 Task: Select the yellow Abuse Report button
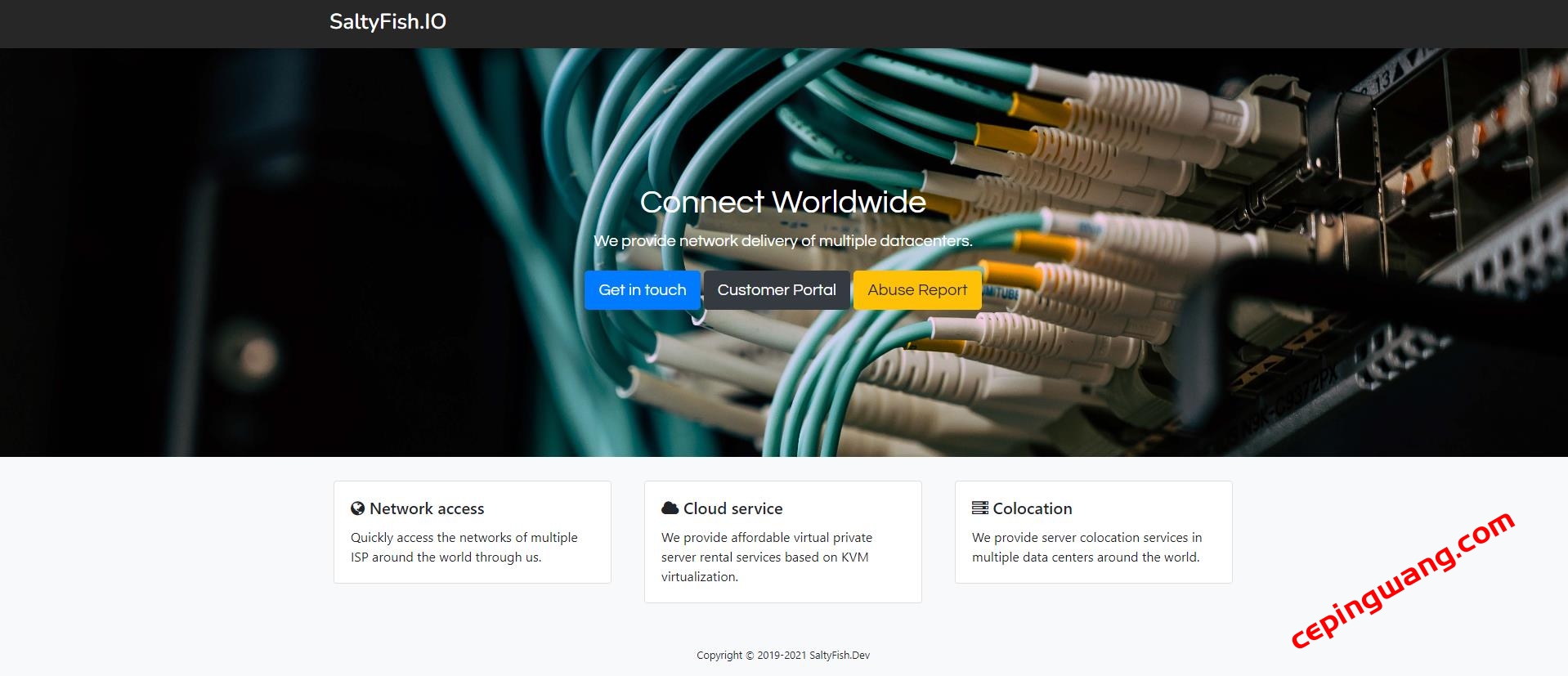pyautogui.click(x=916, y=290)
